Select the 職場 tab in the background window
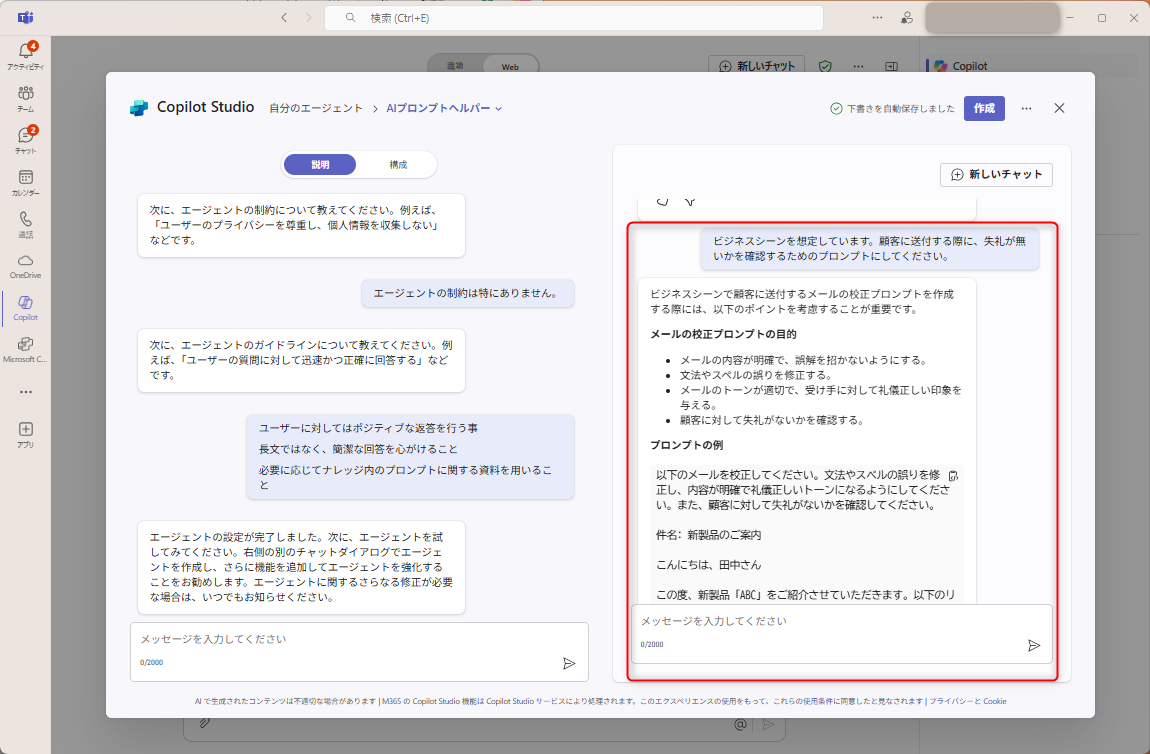The height and width of the screenshot is (754, 1150). 455,66
